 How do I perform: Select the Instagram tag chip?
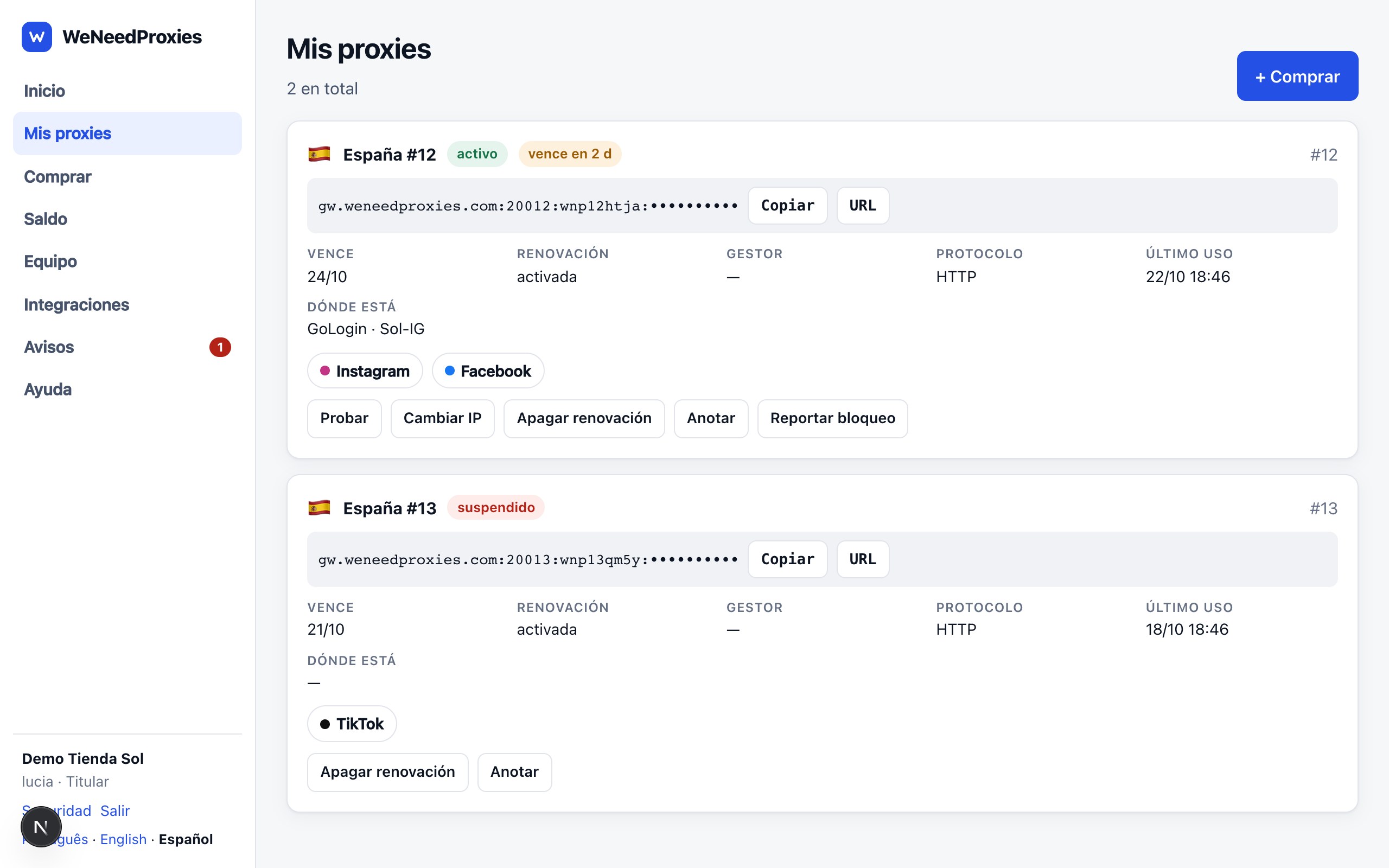pyautogui.click(x=365, y=371)
